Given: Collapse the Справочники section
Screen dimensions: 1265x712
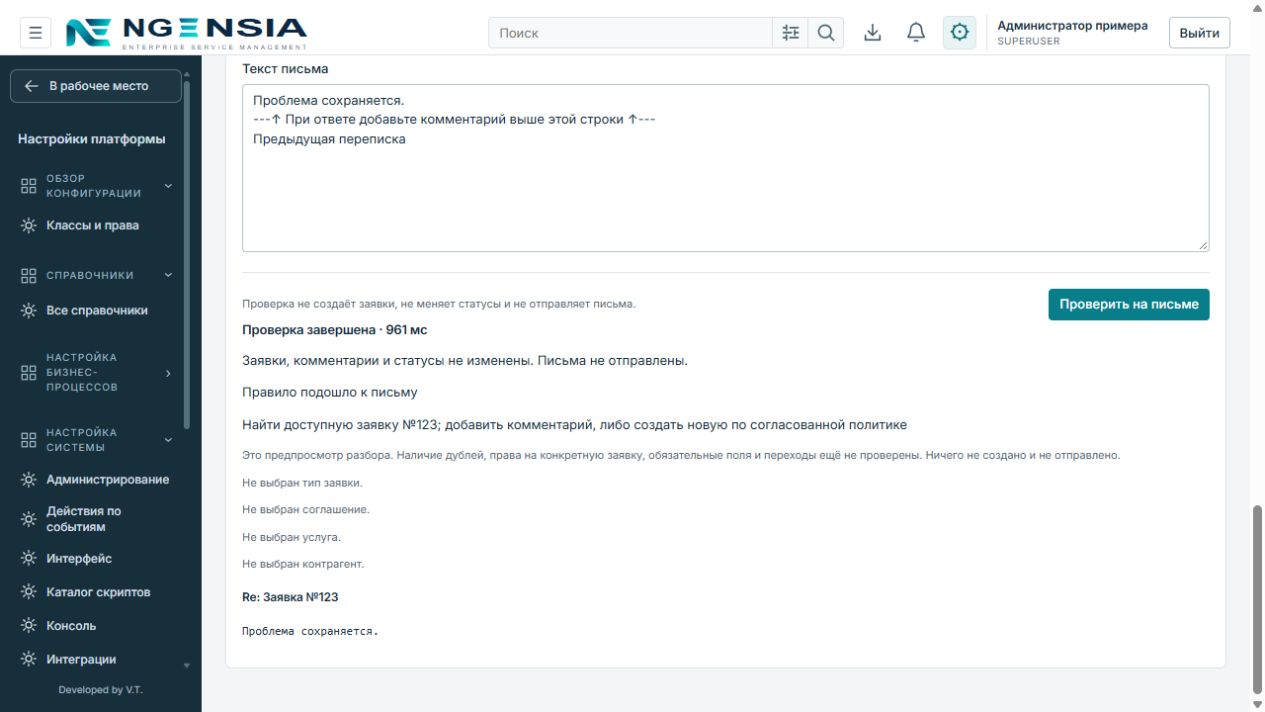Looking at the screenshot, I should point(98,275).
